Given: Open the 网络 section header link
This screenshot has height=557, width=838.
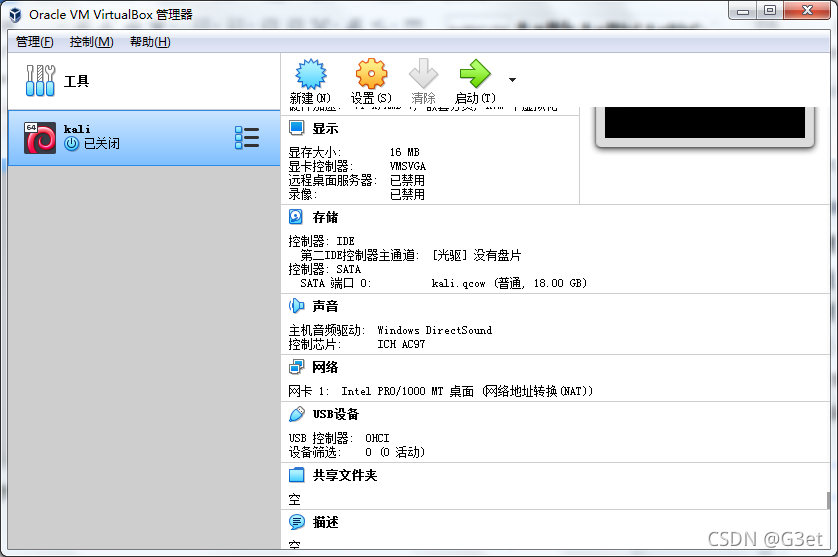Looking at the screenshot, I should tap(325, 367).
